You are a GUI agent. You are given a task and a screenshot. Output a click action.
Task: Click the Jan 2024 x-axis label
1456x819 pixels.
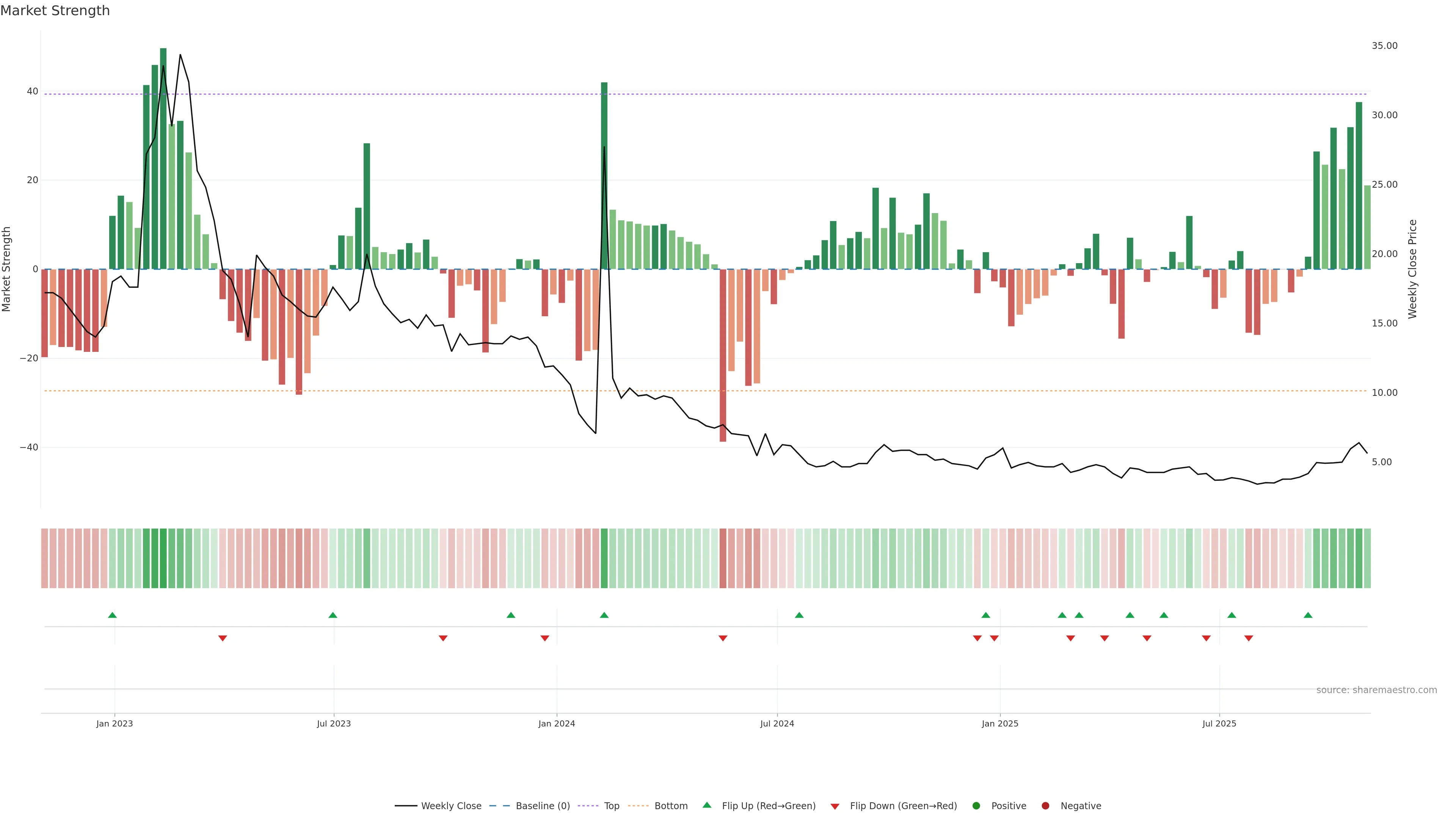(x=557, y=723)
